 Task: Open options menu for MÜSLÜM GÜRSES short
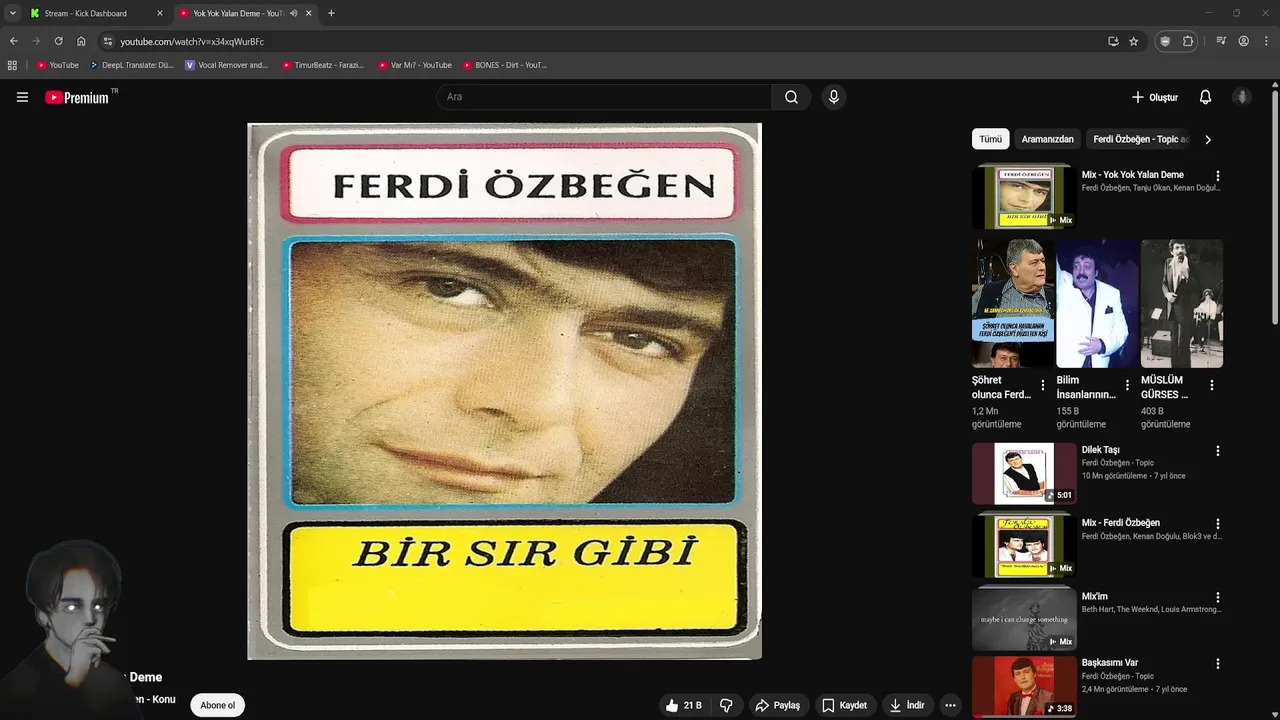click(x=1212, y=385)
